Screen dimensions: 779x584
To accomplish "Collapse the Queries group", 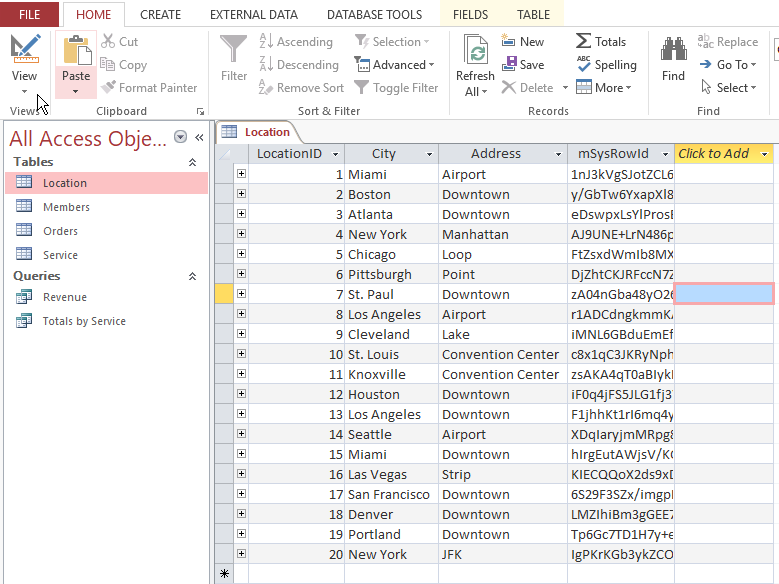I will coord(192,276).
